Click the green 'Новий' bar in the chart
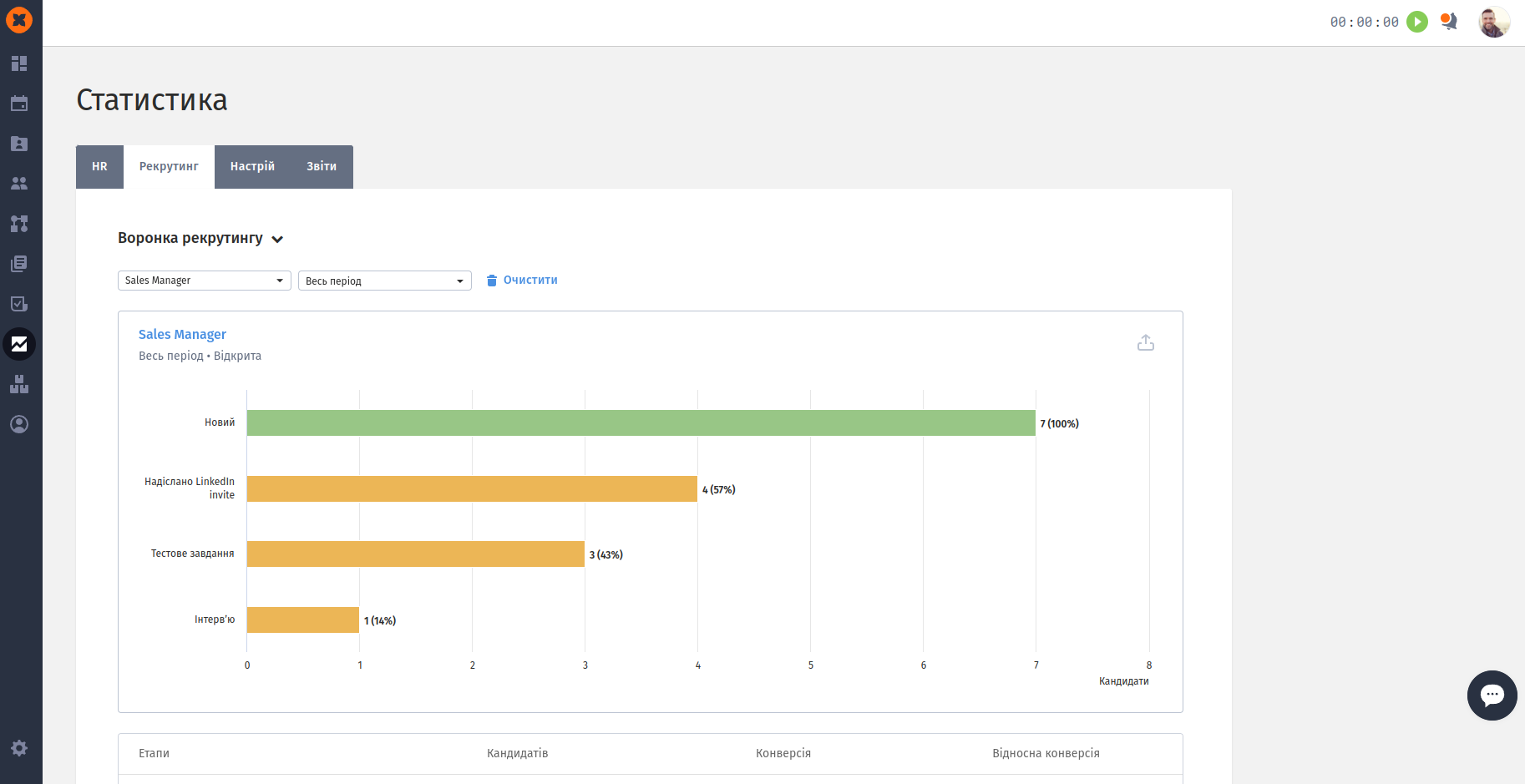 641,423
